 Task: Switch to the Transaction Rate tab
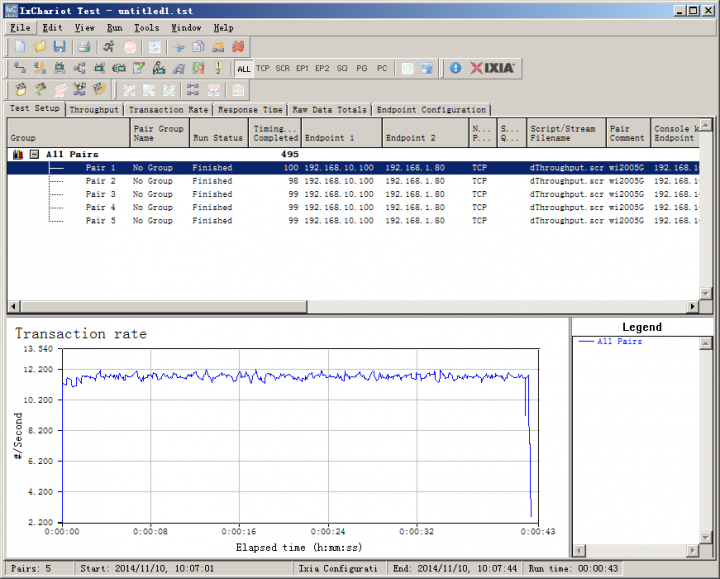[x=169, y=110]
